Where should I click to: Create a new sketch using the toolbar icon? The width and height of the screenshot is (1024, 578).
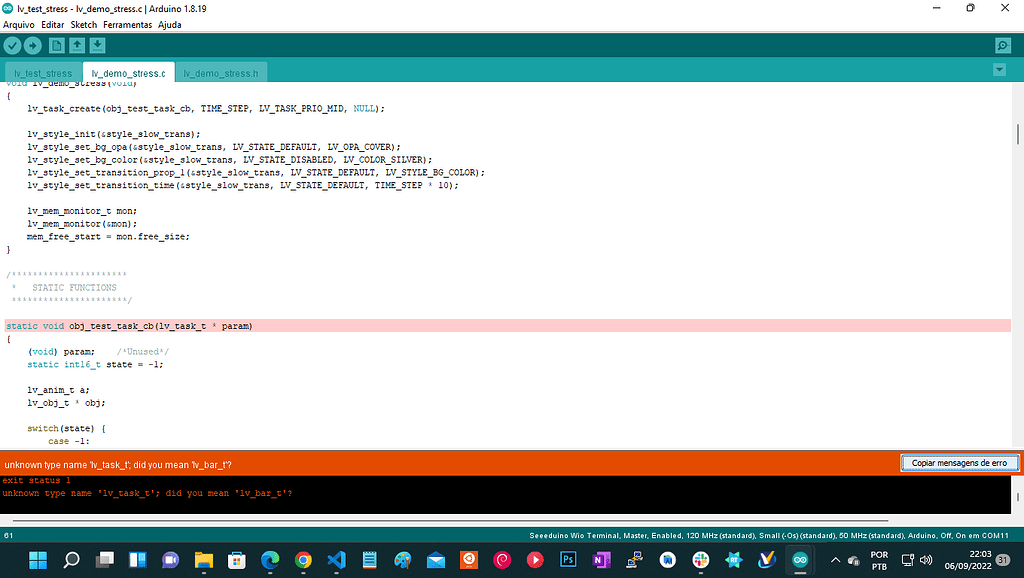(x=56, y=44)
